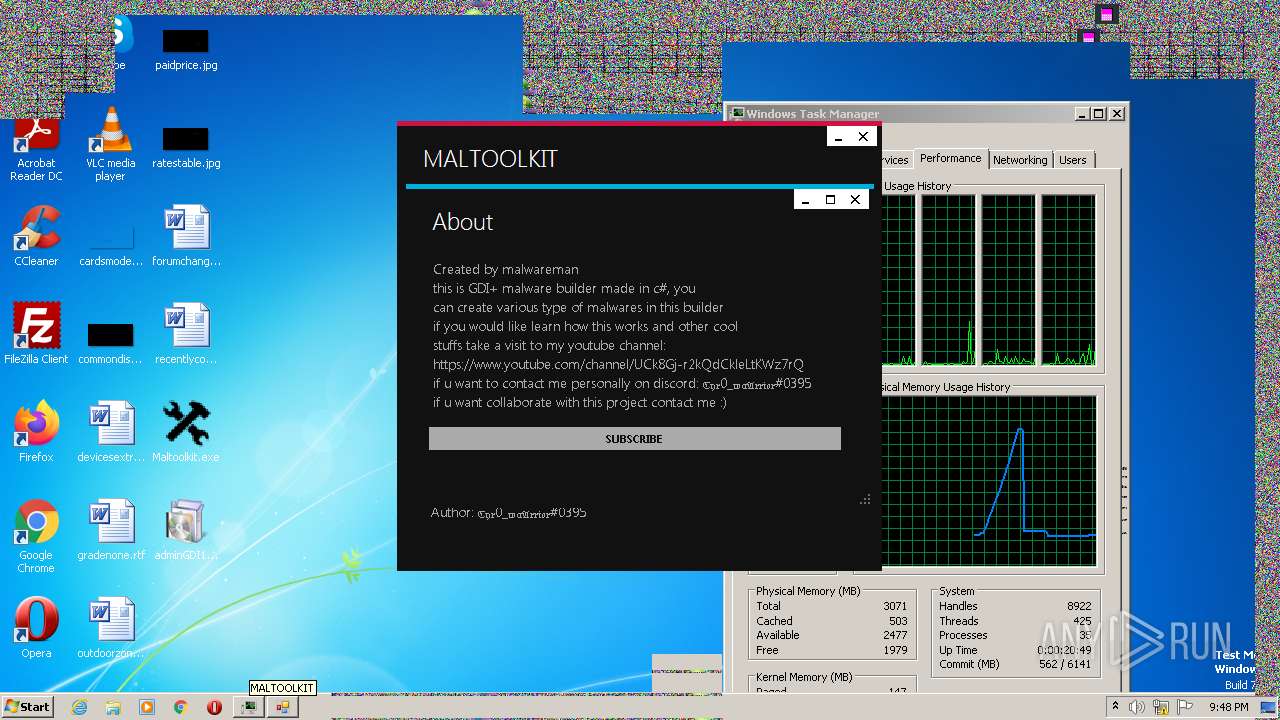Click the Handles value 8922

1079,606
